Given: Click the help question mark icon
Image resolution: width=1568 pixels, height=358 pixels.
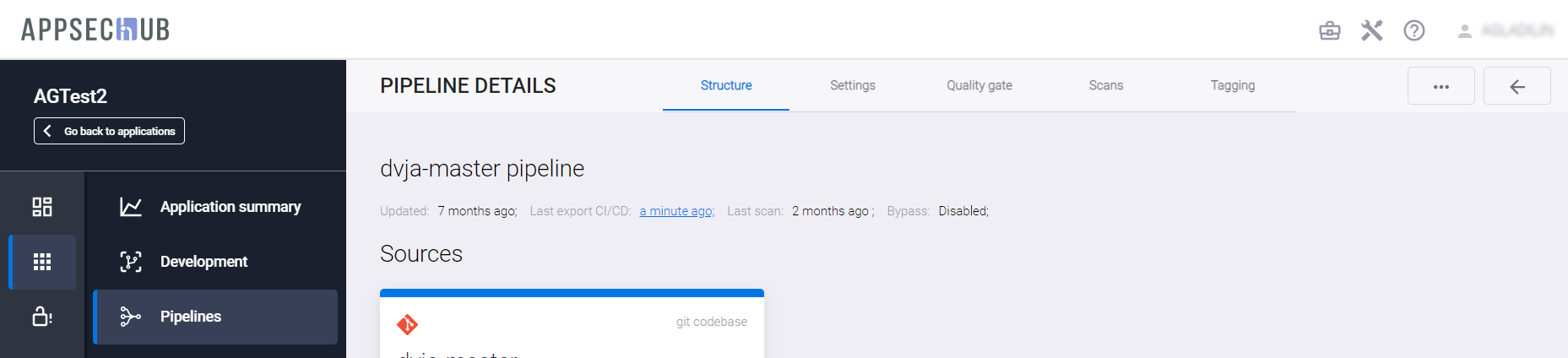Looking at the screenshot, I should (1414, 31).
